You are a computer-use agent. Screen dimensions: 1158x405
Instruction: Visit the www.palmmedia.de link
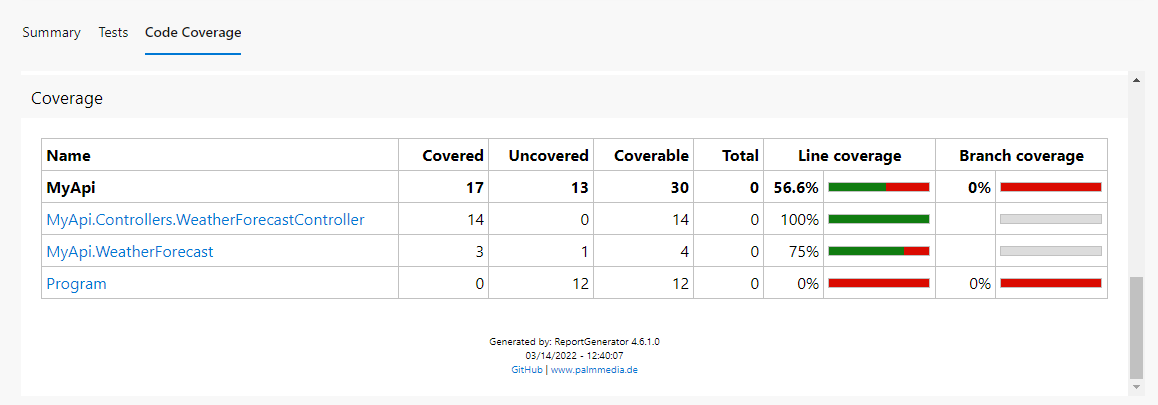[594, 369]
